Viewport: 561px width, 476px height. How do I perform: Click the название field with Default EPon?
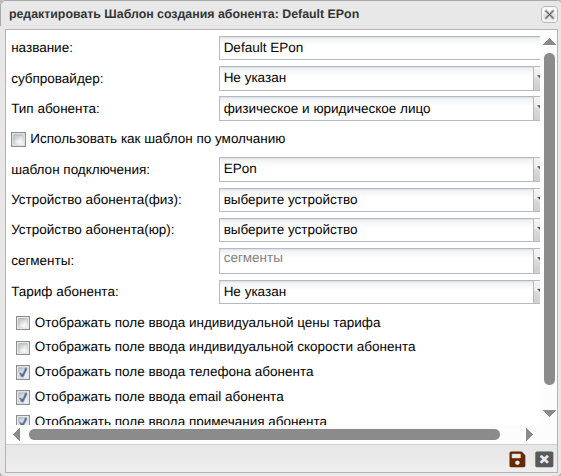[x=379, y=48]
